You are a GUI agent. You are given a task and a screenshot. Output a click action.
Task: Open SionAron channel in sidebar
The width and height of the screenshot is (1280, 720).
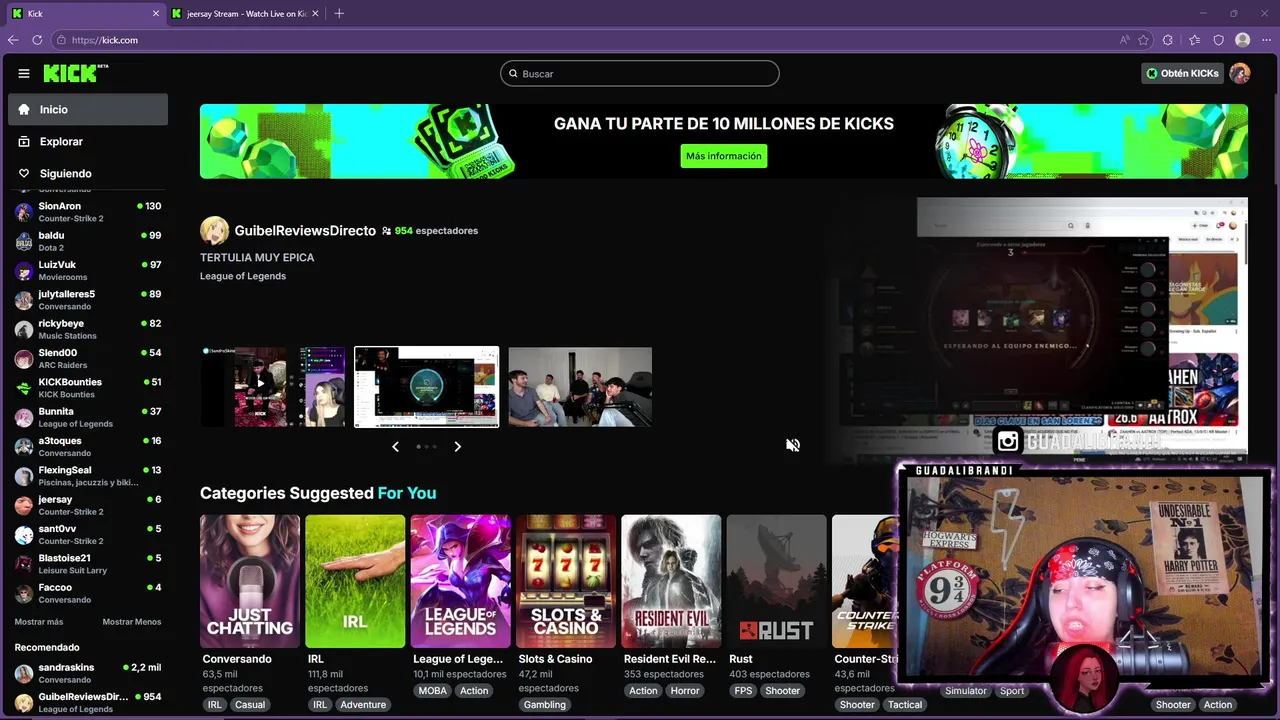point(88,212)
